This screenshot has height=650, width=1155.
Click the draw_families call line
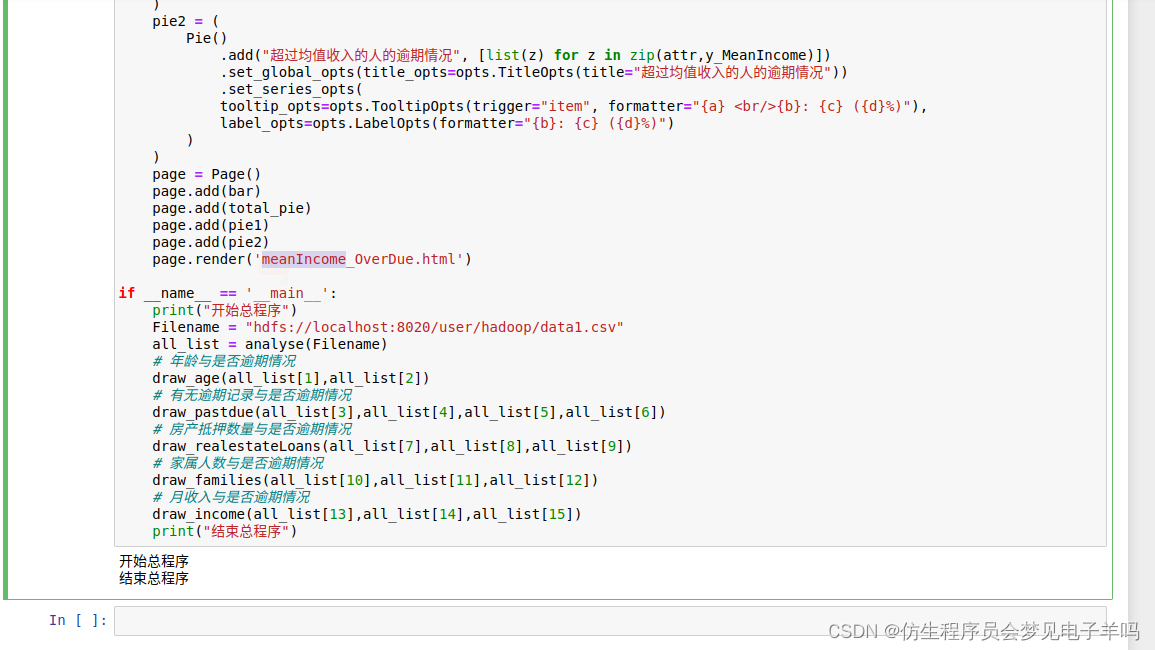(x=375, y=480)
